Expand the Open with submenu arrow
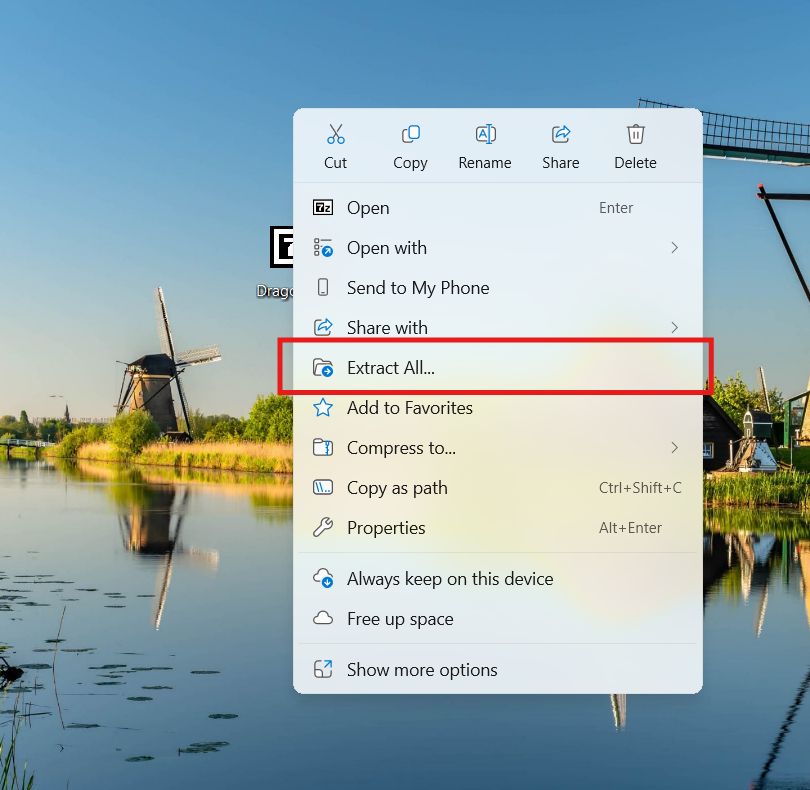This screenshot has height=790, width=810. 674,248
